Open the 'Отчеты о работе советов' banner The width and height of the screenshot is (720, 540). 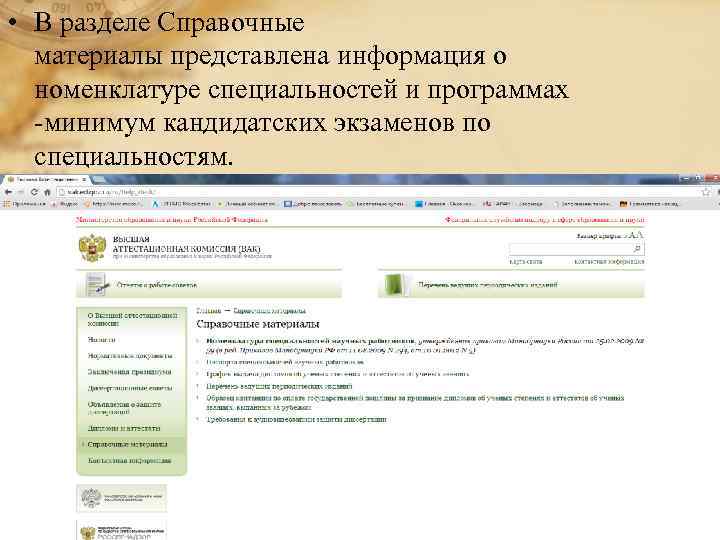209,285
